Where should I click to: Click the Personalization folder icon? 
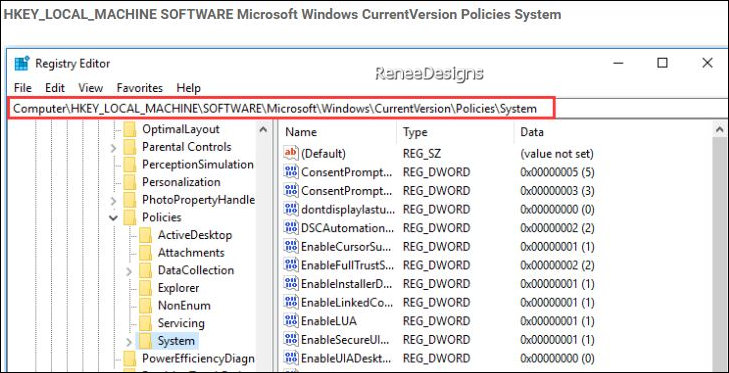coord(130,182)
